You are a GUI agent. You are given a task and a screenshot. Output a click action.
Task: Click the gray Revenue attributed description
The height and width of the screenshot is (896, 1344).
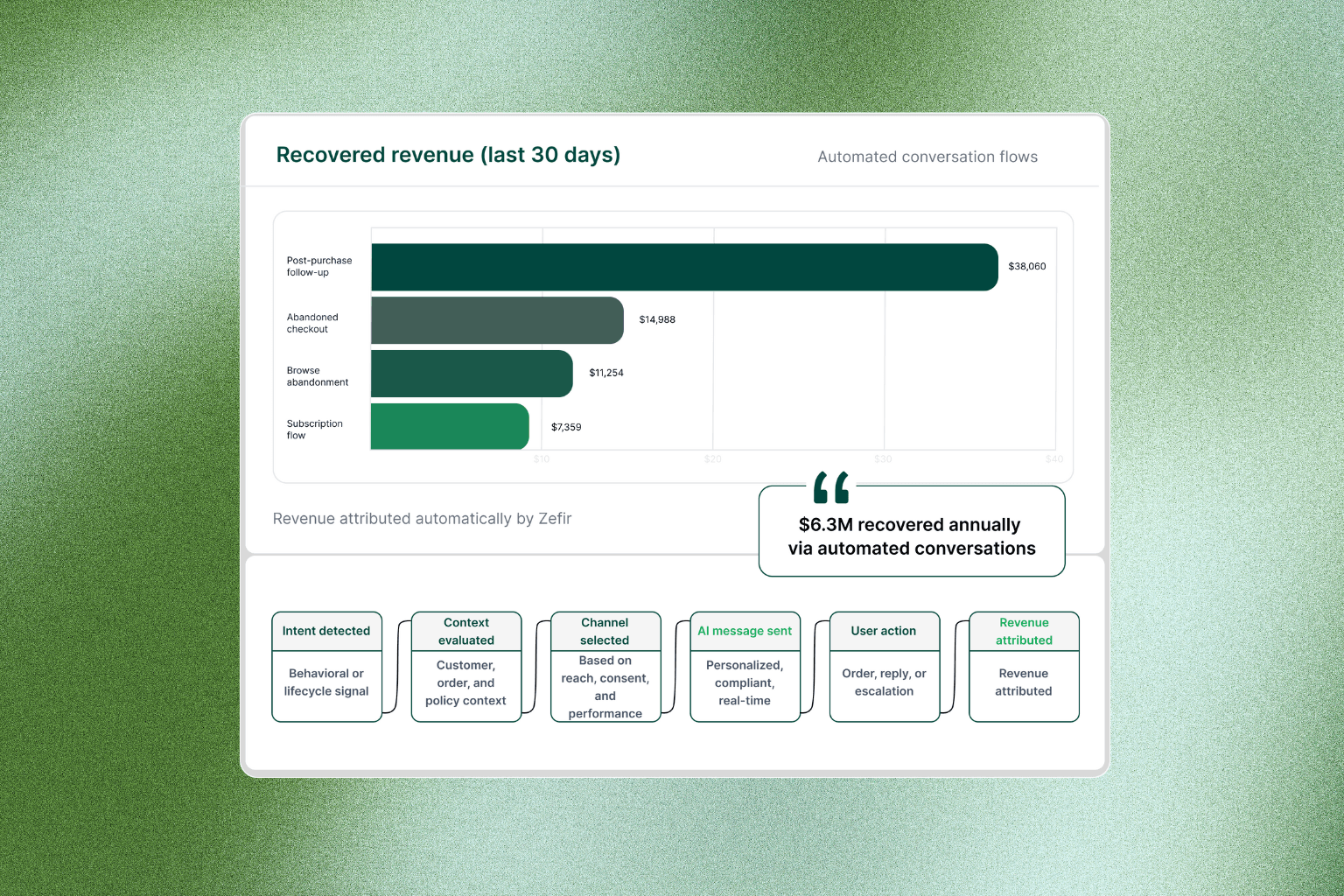click(x=1024, y=682)
